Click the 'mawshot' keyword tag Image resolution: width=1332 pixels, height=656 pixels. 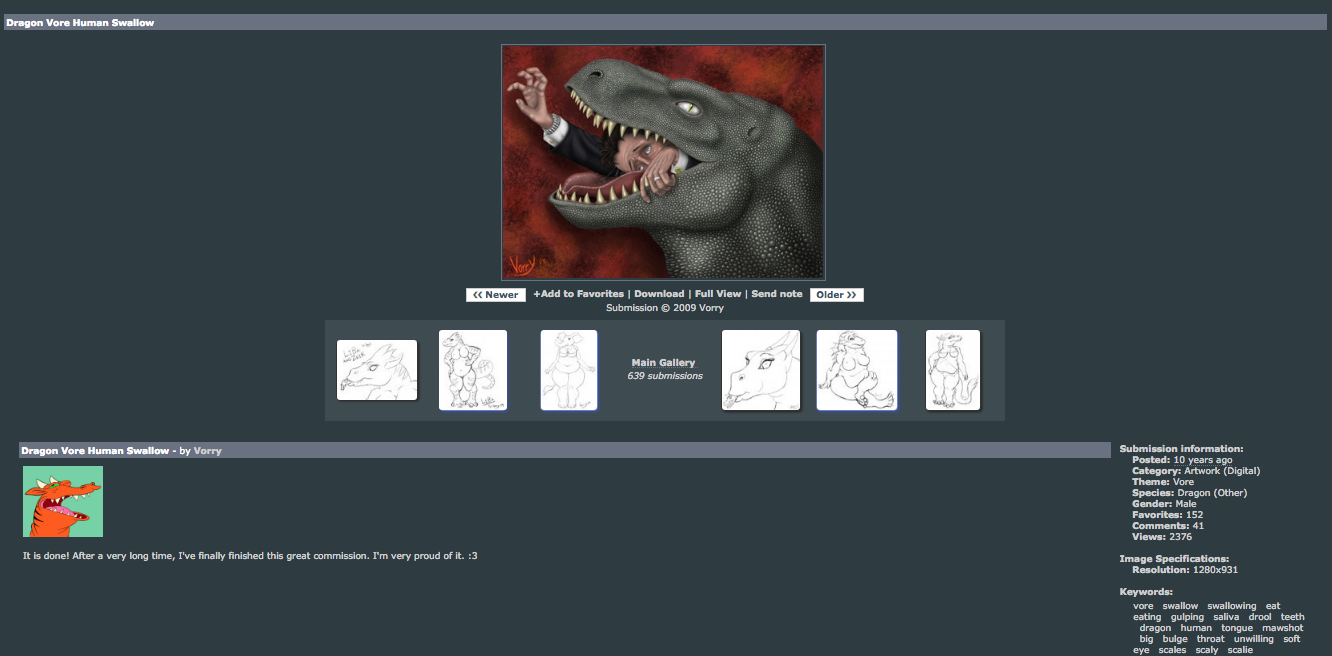coord(1283,628)
